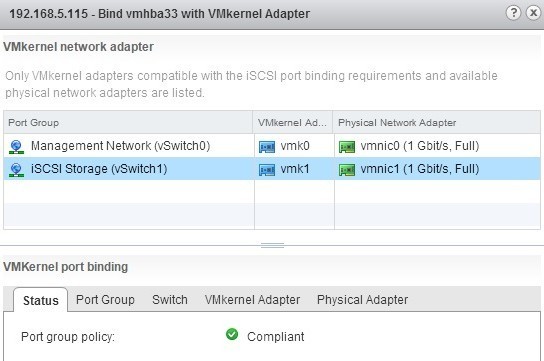The image size is (544, 361).
Task: Close the Bind vmhba33 dialog
Action: [x=534, y=13]
